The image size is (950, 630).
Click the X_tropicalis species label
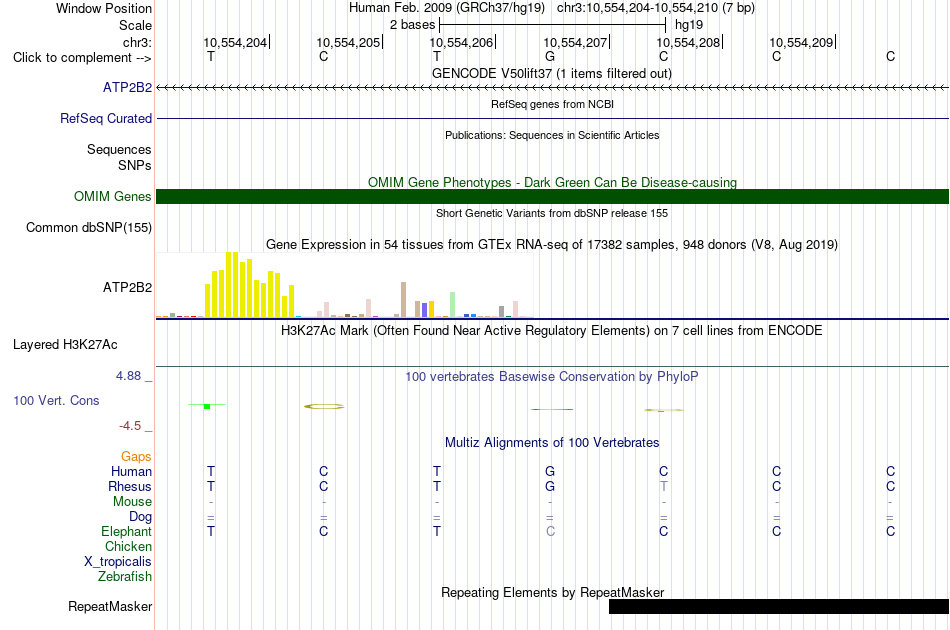click(118, 562)
